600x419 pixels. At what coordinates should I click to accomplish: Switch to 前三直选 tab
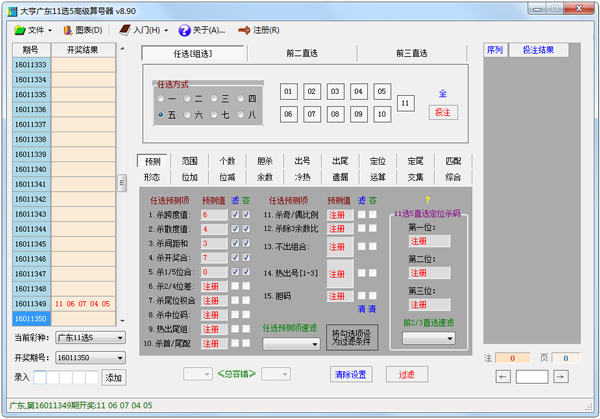[412, 53]
